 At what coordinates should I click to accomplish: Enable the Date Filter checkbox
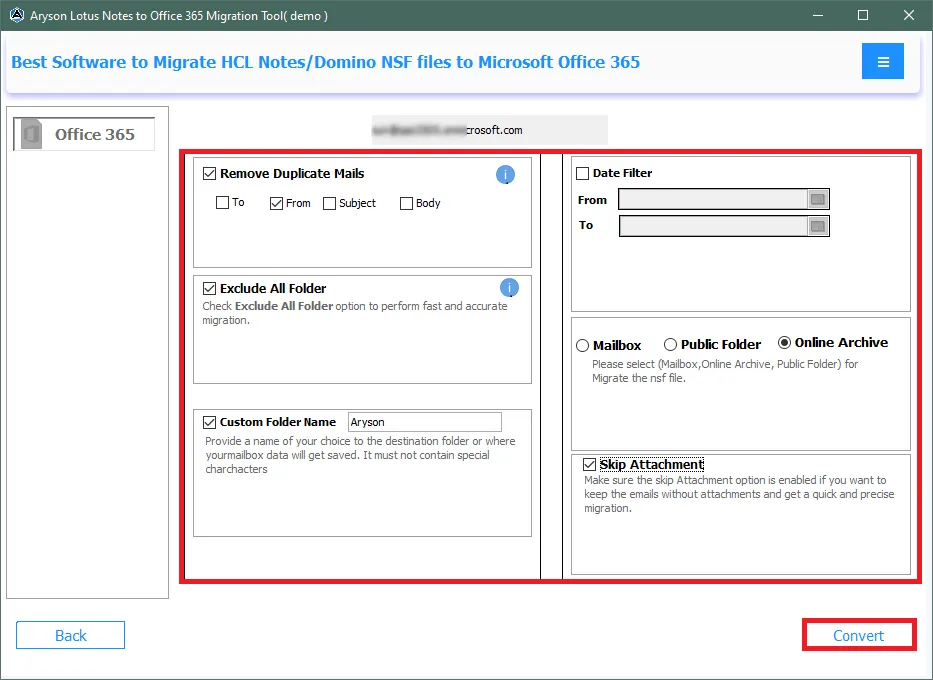click(583, 173)
